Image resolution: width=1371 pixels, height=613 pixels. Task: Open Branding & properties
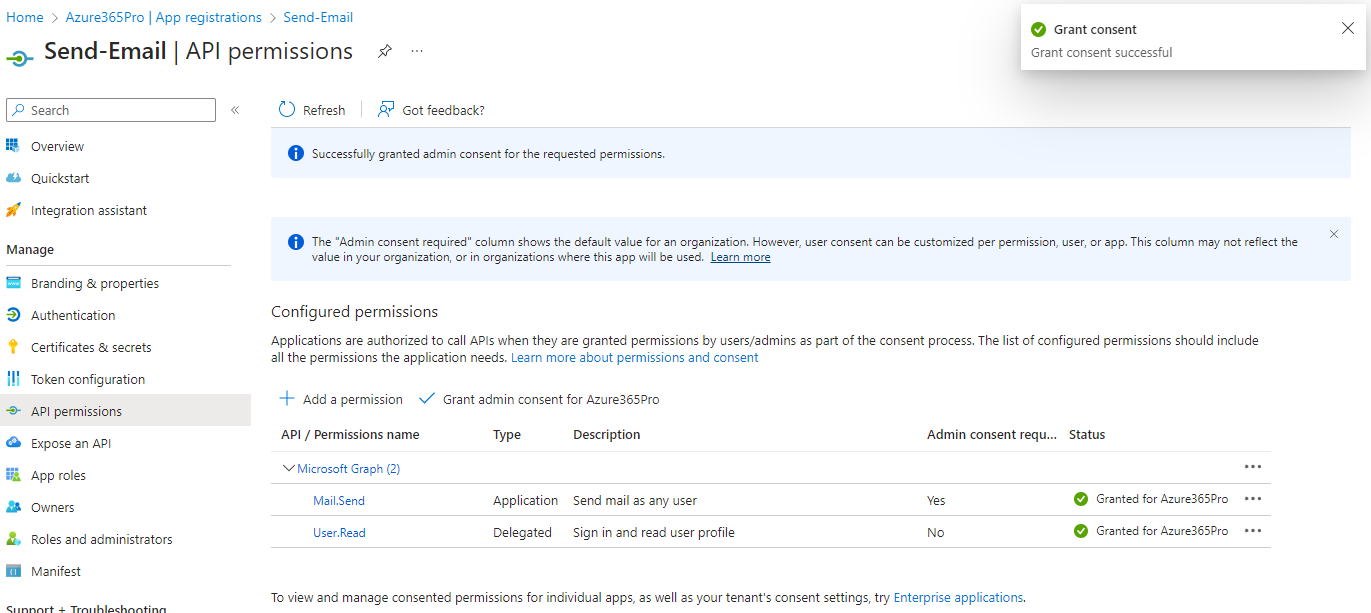pos(95,283)
